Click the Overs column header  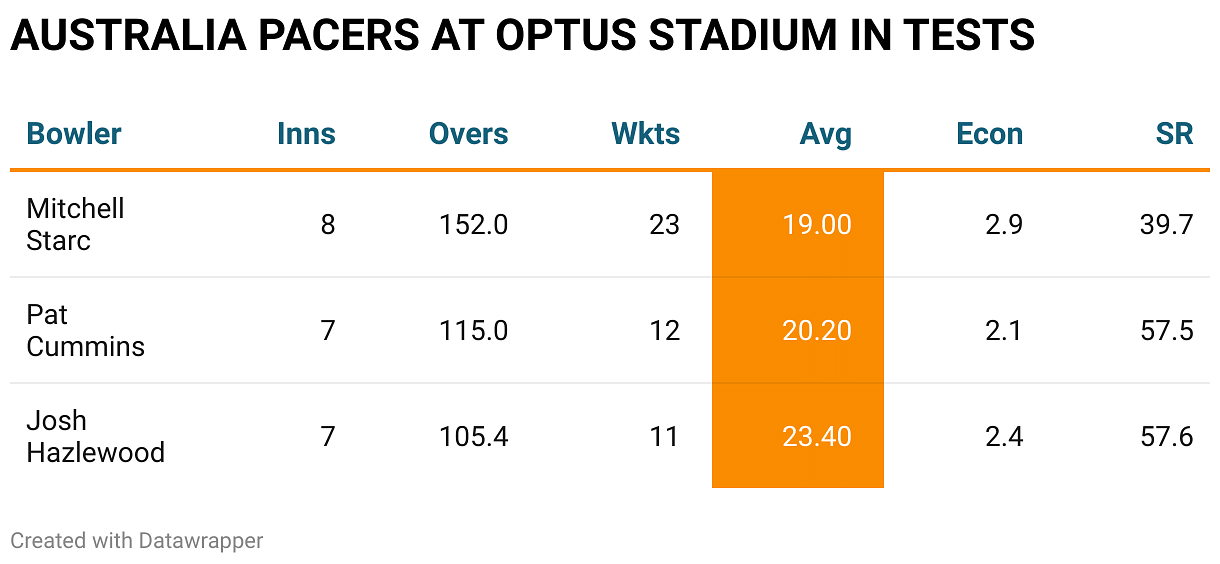point(468,134)
